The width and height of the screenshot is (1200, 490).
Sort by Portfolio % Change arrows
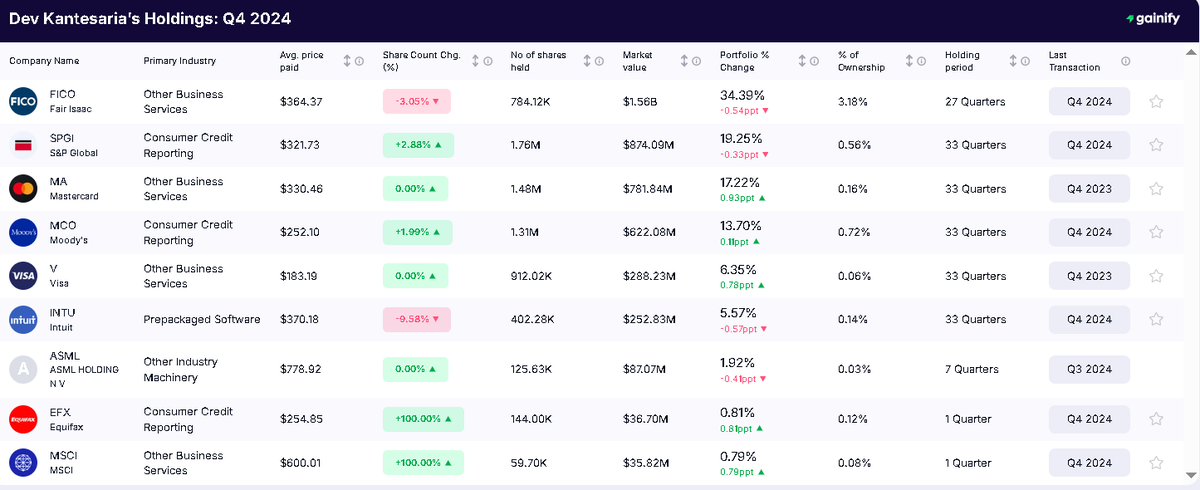click(x=802, y=61)
